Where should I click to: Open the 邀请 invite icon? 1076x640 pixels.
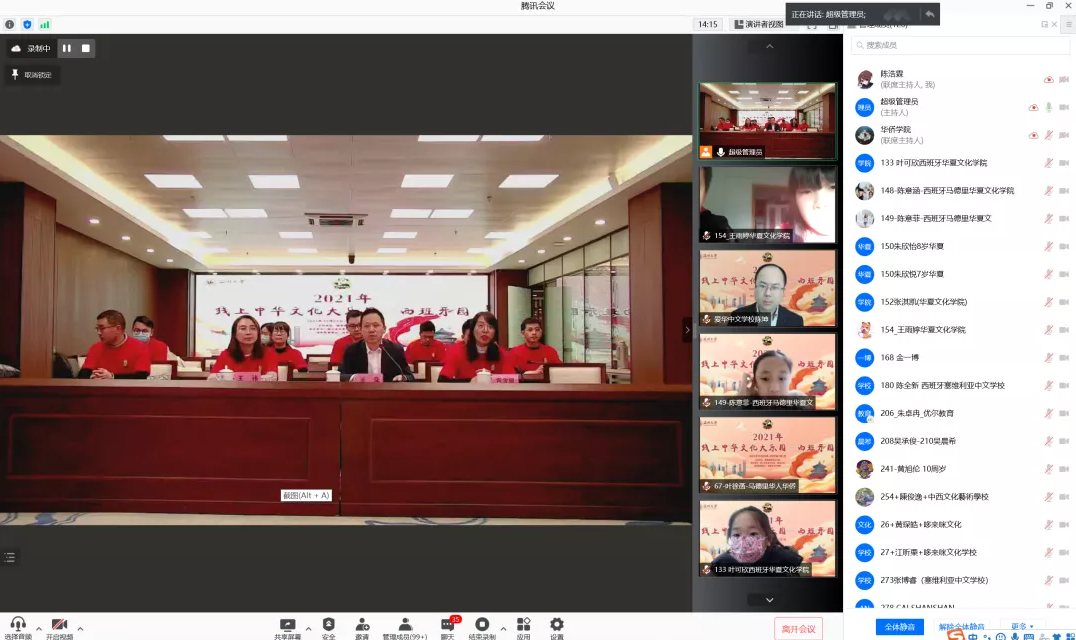point(362,625)
